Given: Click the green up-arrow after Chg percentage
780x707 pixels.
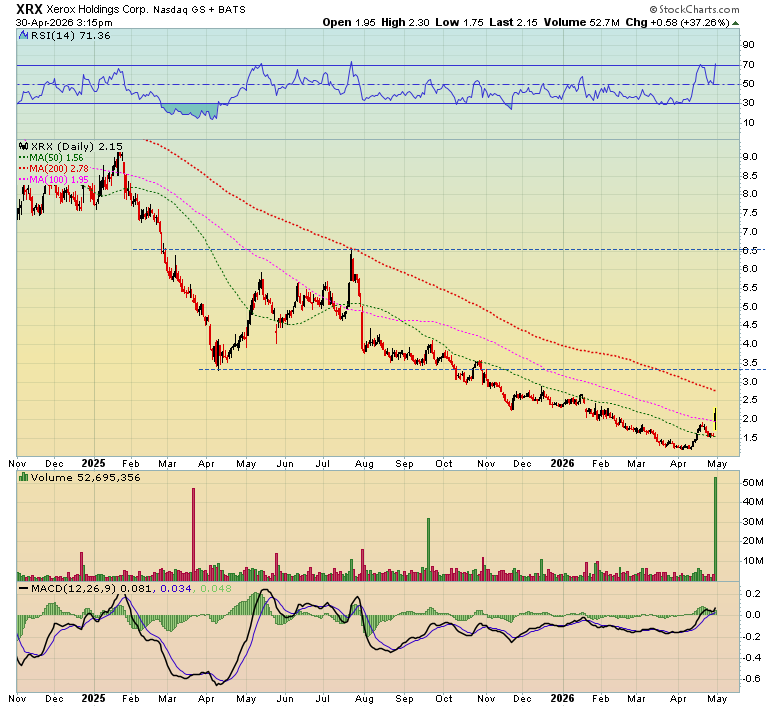Looking at the screenshot, I should click(x=735, y=23).
